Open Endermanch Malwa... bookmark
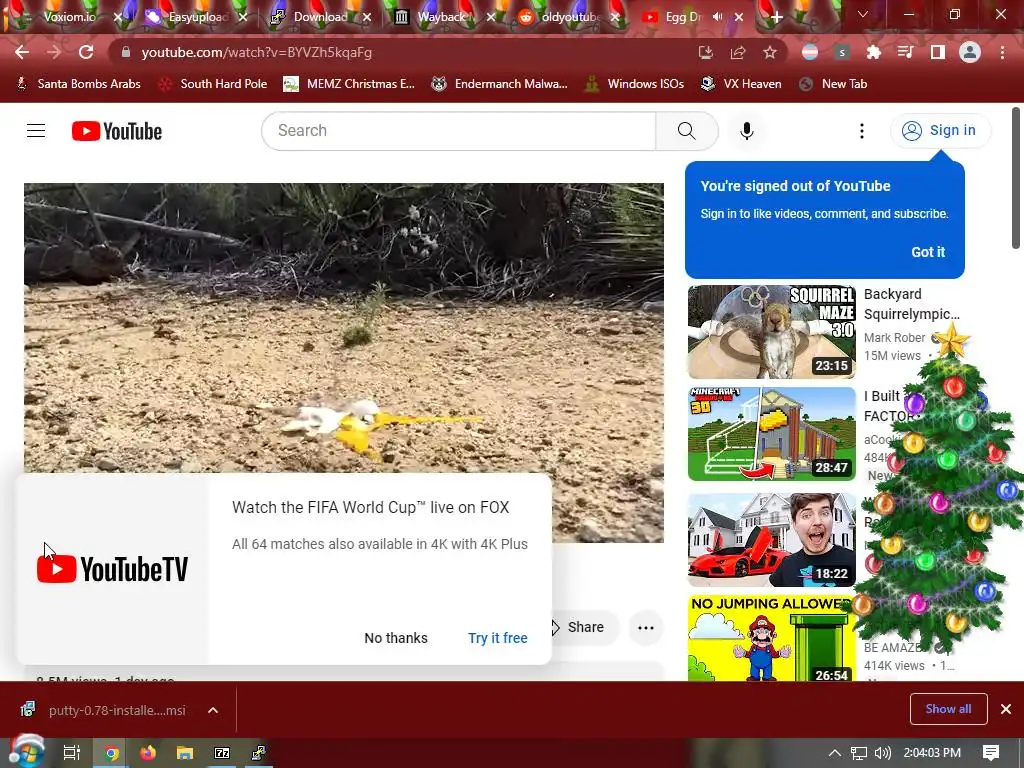The width and height of the screenshot is (1024, 768). tap(500, 84)
